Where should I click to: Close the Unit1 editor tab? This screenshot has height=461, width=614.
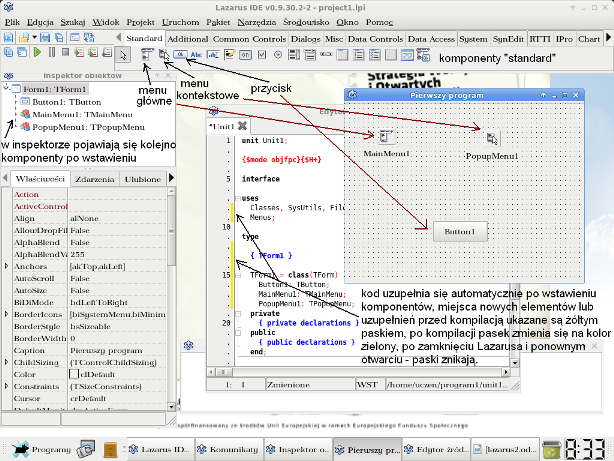[x=243, y=126]
